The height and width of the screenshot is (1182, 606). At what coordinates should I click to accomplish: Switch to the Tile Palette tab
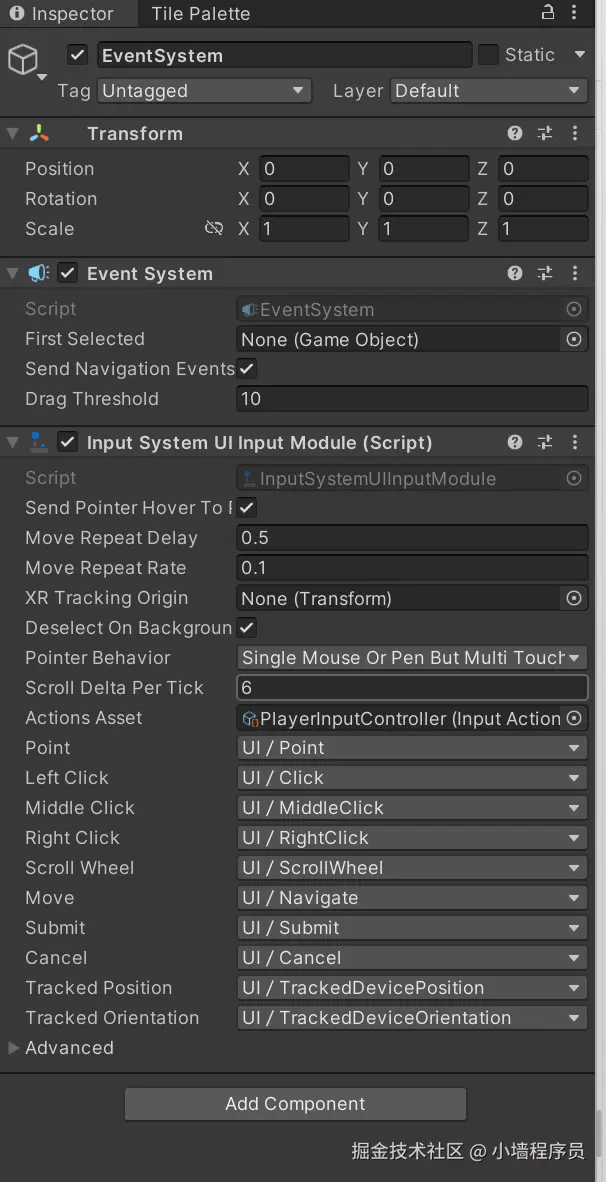200,14
